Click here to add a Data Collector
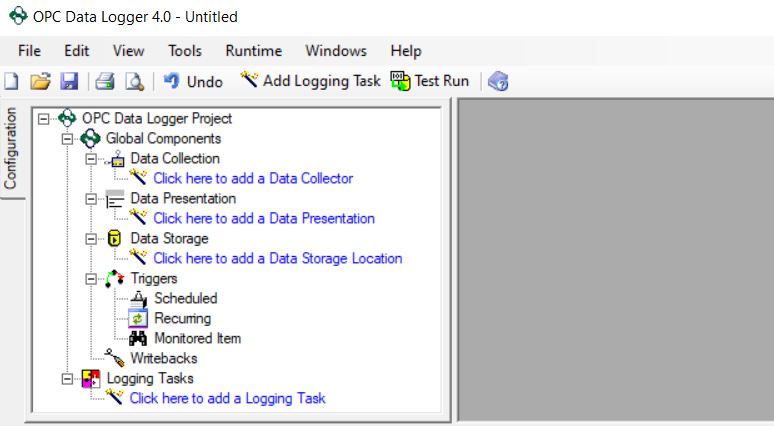The height and width of the screenshot is (426, 774). 252,178
